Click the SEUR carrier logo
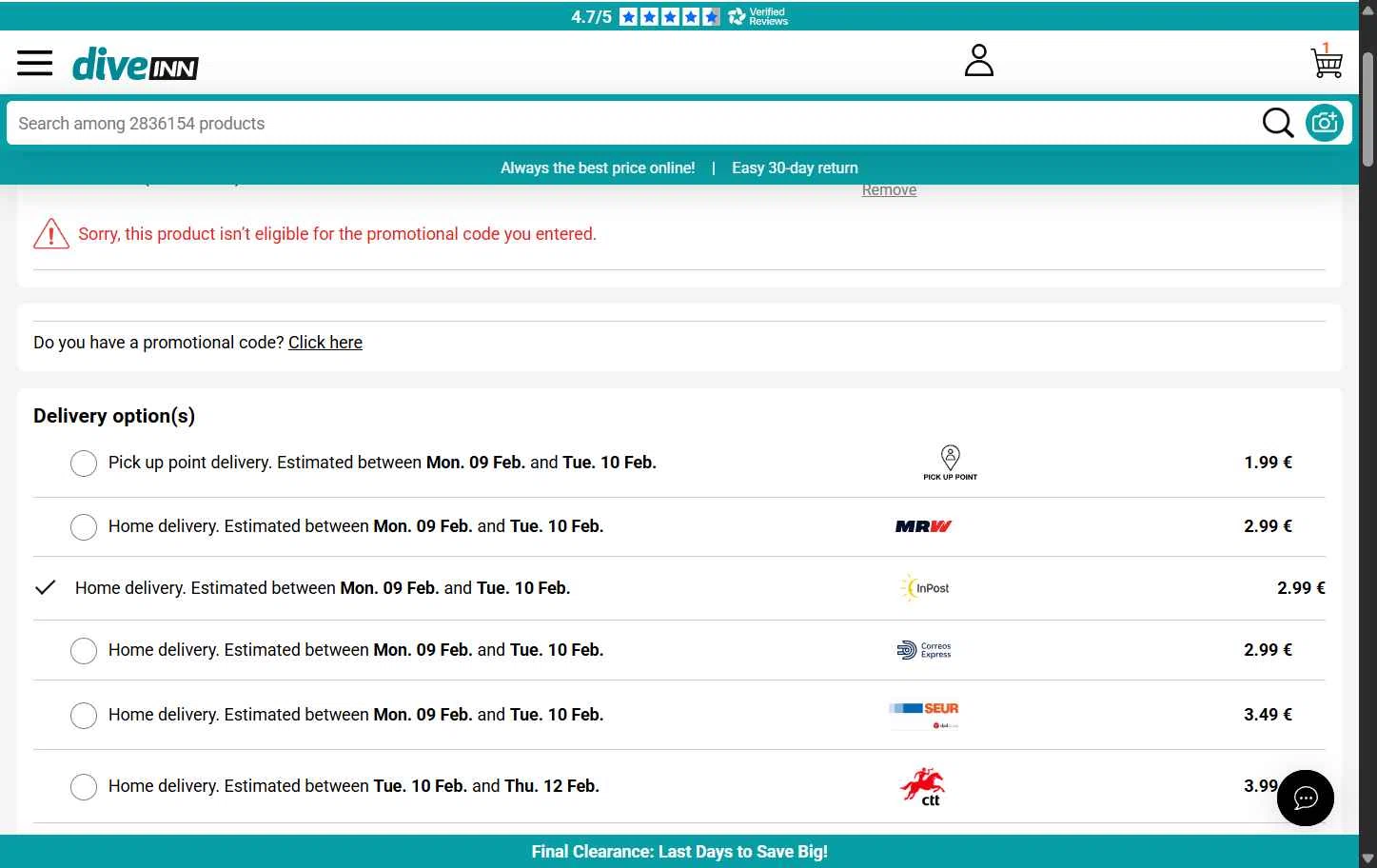 tap(924, 715)
